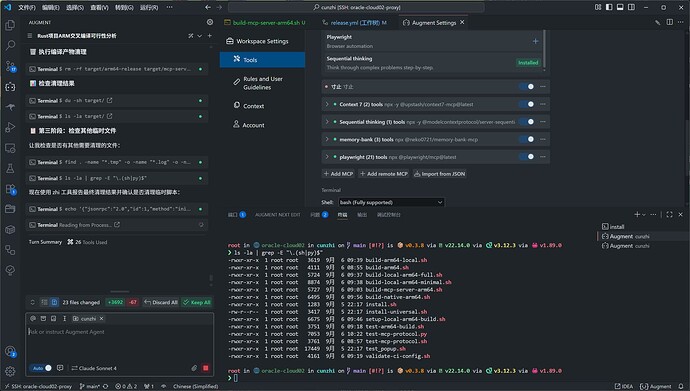Viewport: 690px width, 391px height.
Task: Open the thread list hamburger icon
Action: click(30, 36)
